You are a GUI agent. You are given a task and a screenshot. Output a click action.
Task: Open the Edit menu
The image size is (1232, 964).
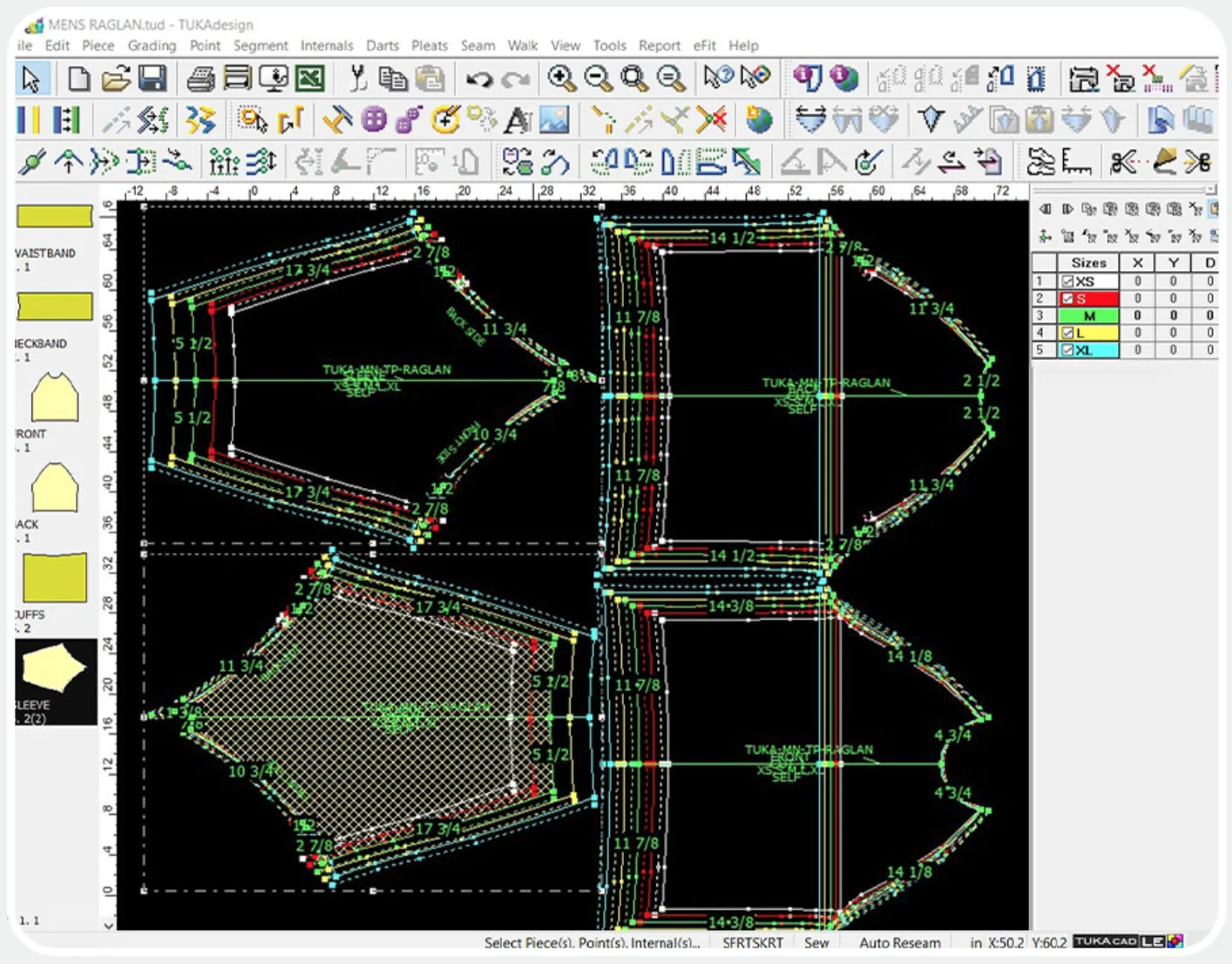(x=58, y=45)
